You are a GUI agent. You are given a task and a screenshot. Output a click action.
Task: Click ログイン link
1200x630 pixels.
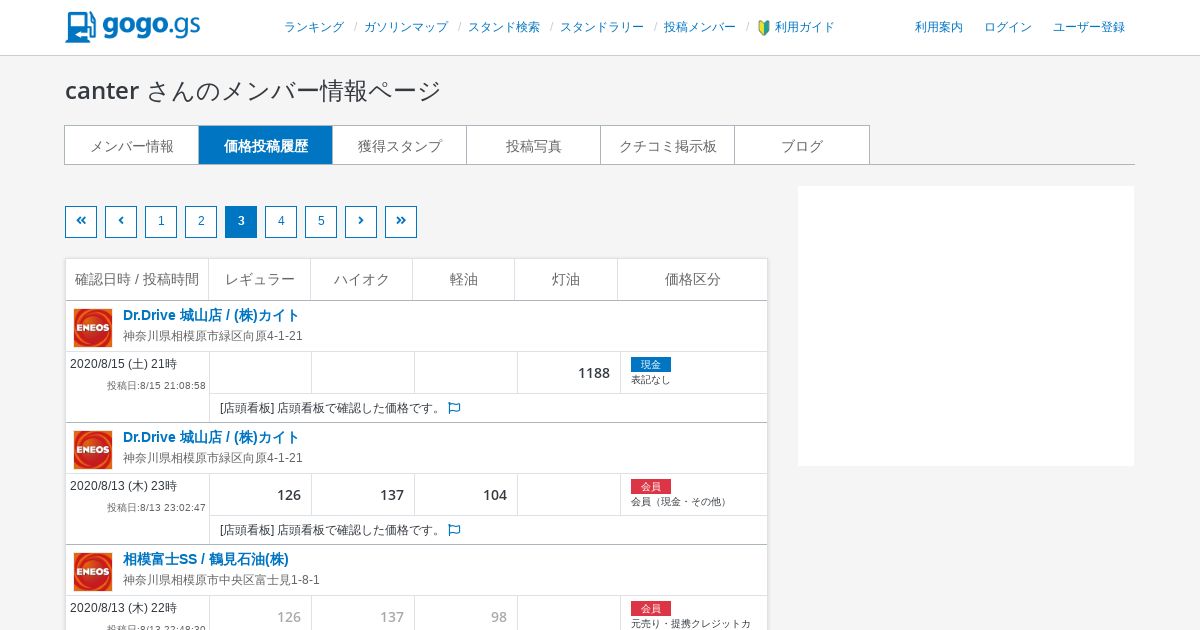coord(1008,27)
